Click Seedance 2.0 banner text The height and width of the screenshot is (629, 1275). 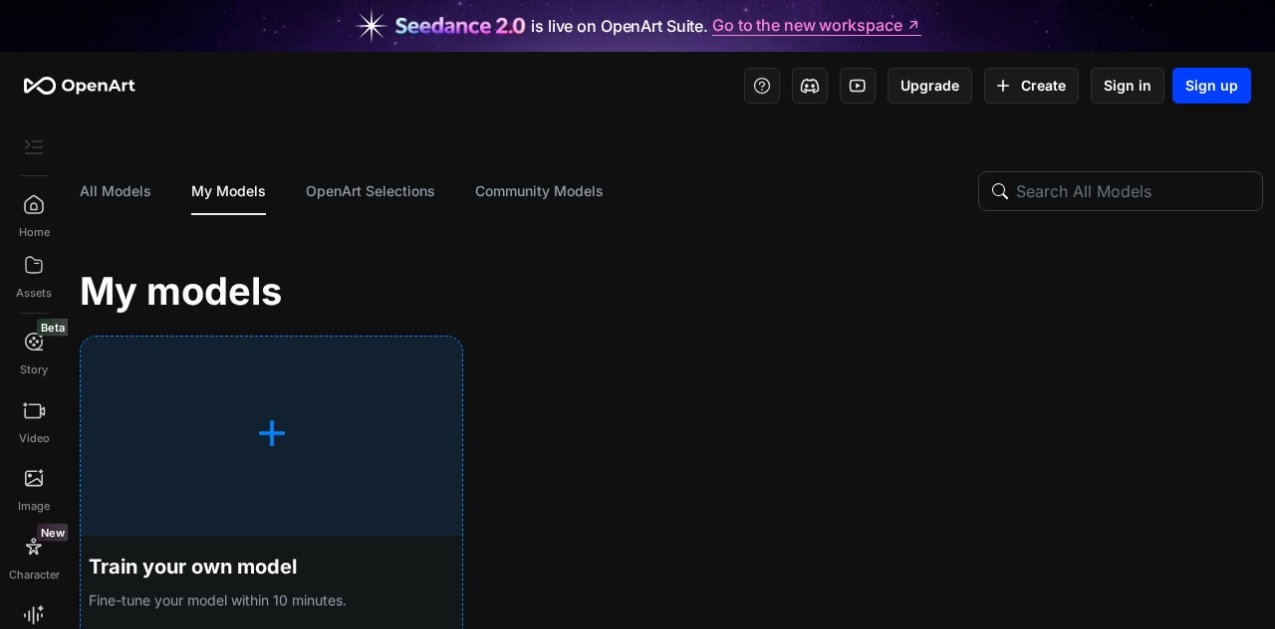click(460, 25)
